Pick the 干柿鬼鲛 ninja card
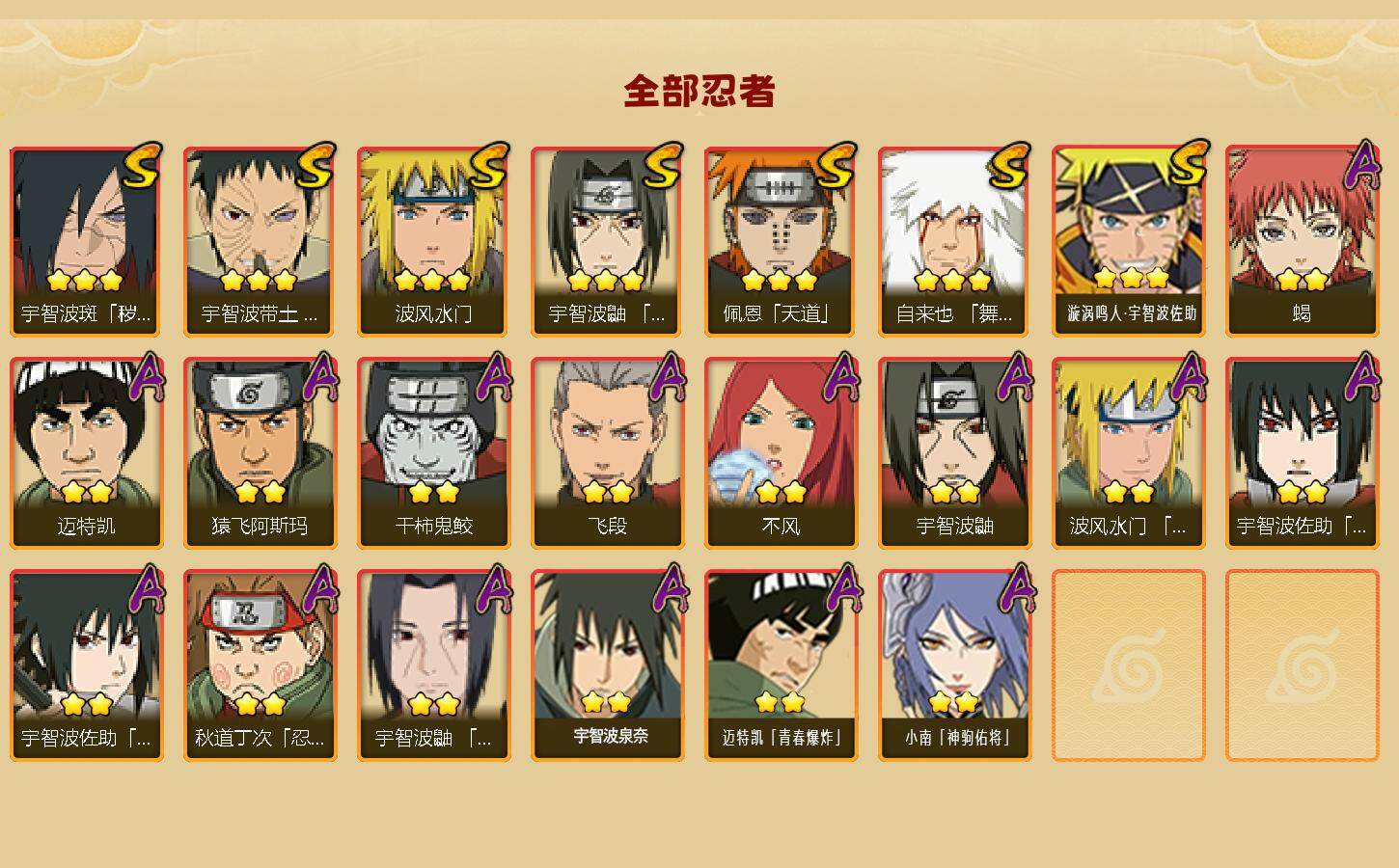Screen dimensions: 1399x868 click(x=433, y=453)
